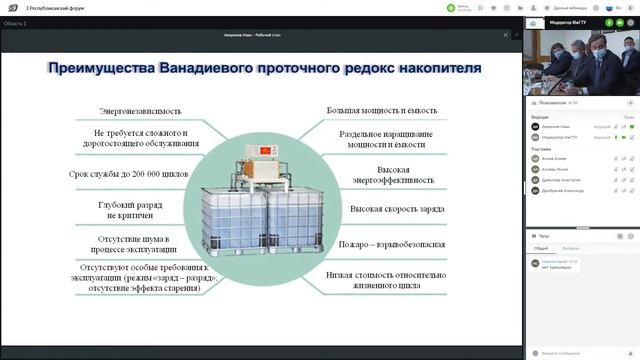Switch to the Вопросы chat tab
This screenshot has height=360, width=640.
click(x=571, y=249)
